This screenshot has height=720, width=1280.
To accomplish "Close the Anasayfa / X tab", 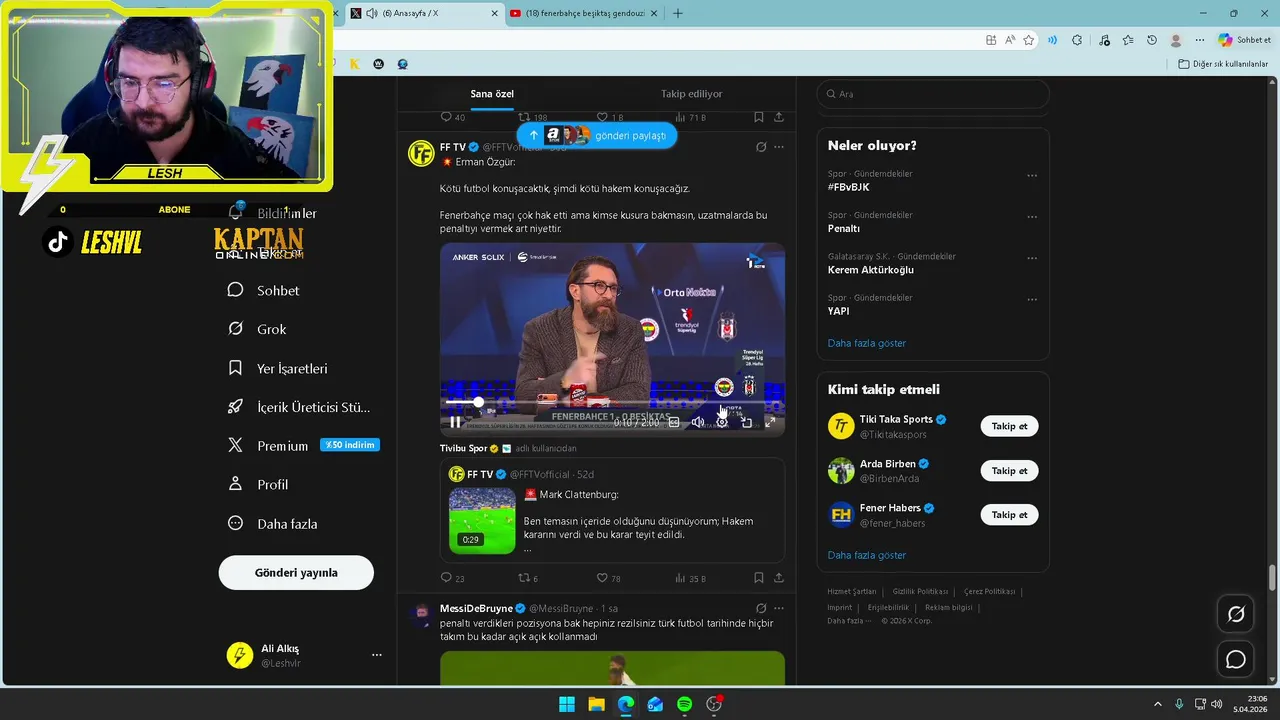I will [494, 13].
